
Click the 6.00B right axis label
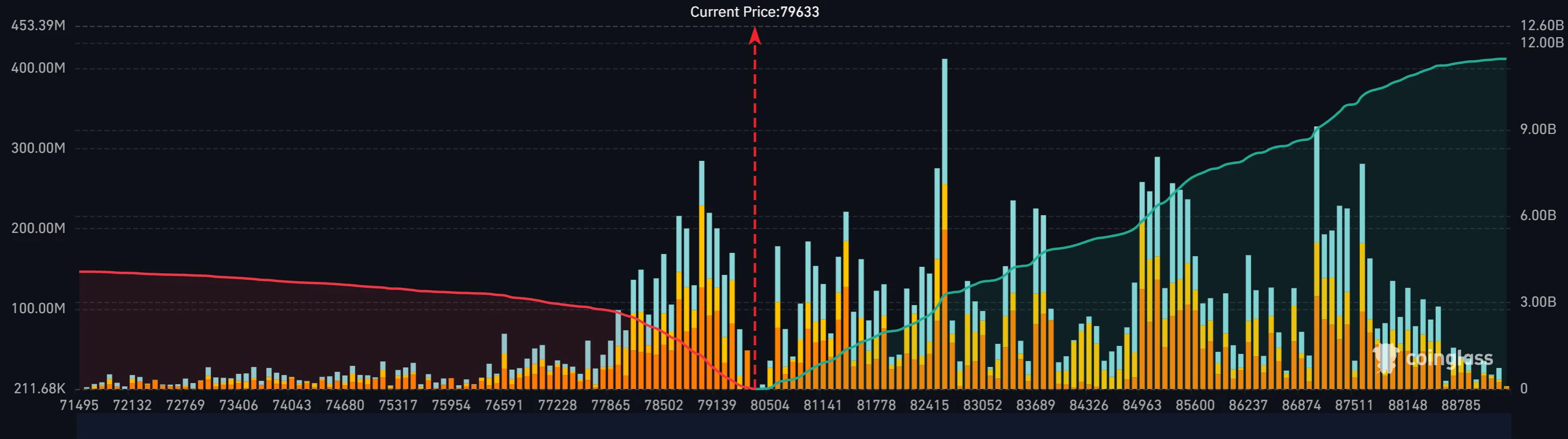(1537, 216)
